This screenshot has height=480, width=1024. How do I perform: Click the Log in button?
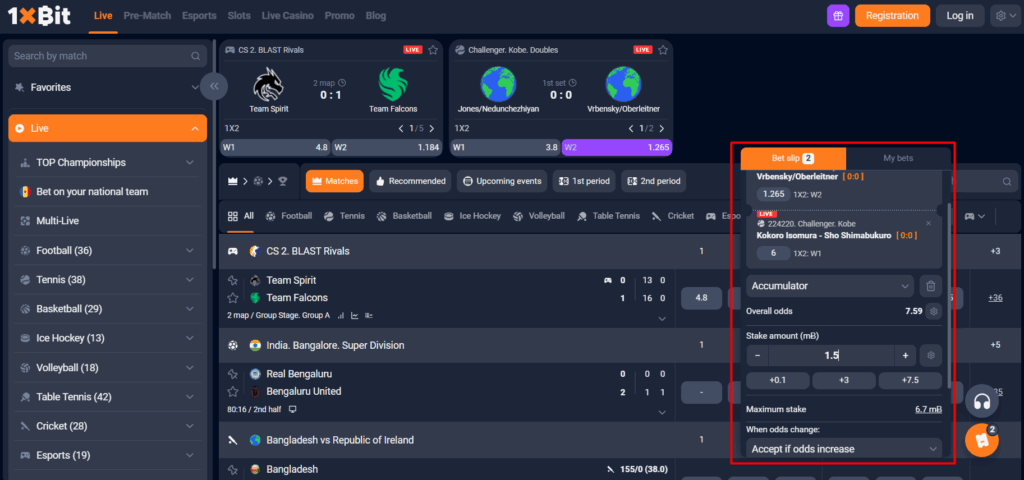point(960,16)
